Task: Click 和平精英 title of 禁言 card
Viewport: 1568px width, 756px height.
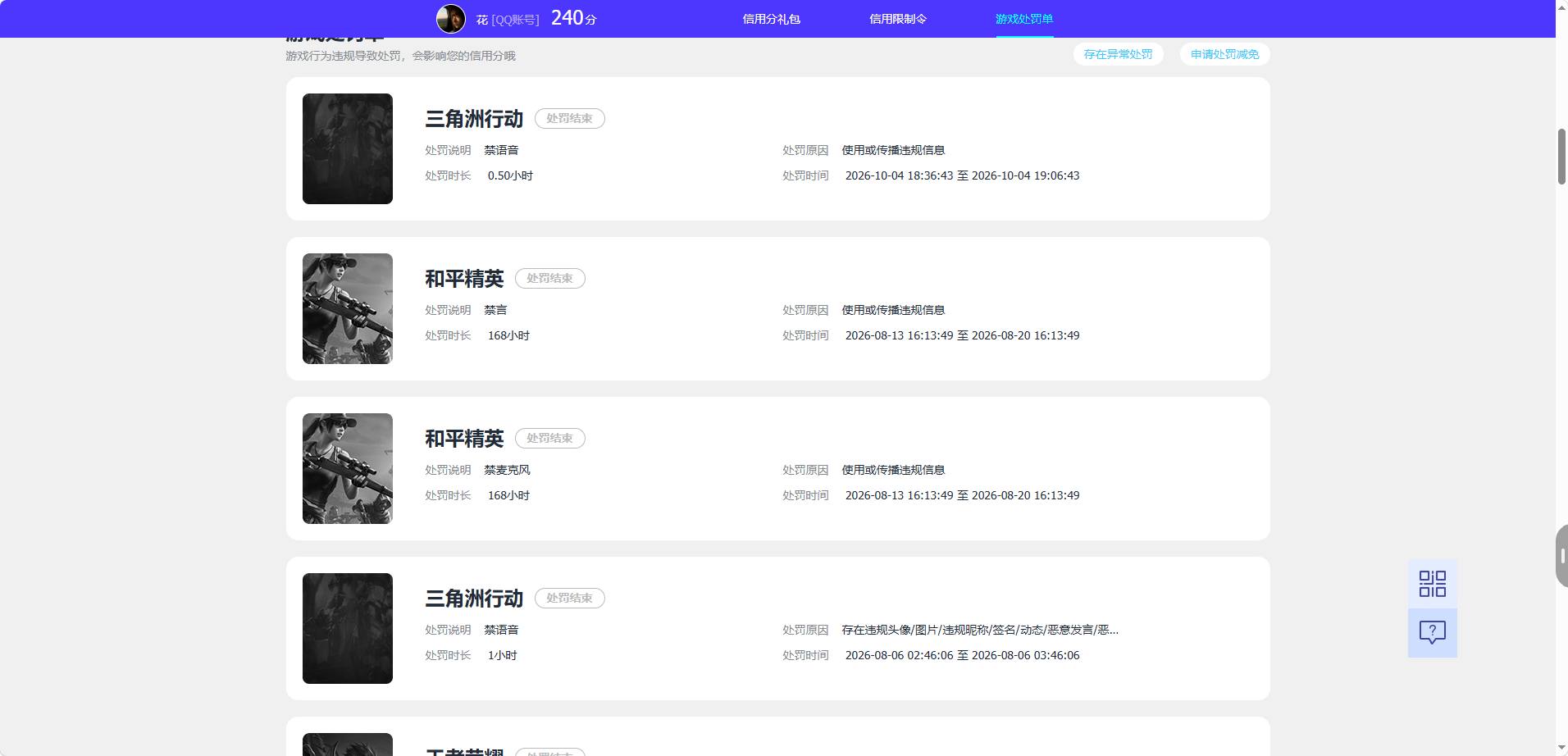Action: click(464, 279)
